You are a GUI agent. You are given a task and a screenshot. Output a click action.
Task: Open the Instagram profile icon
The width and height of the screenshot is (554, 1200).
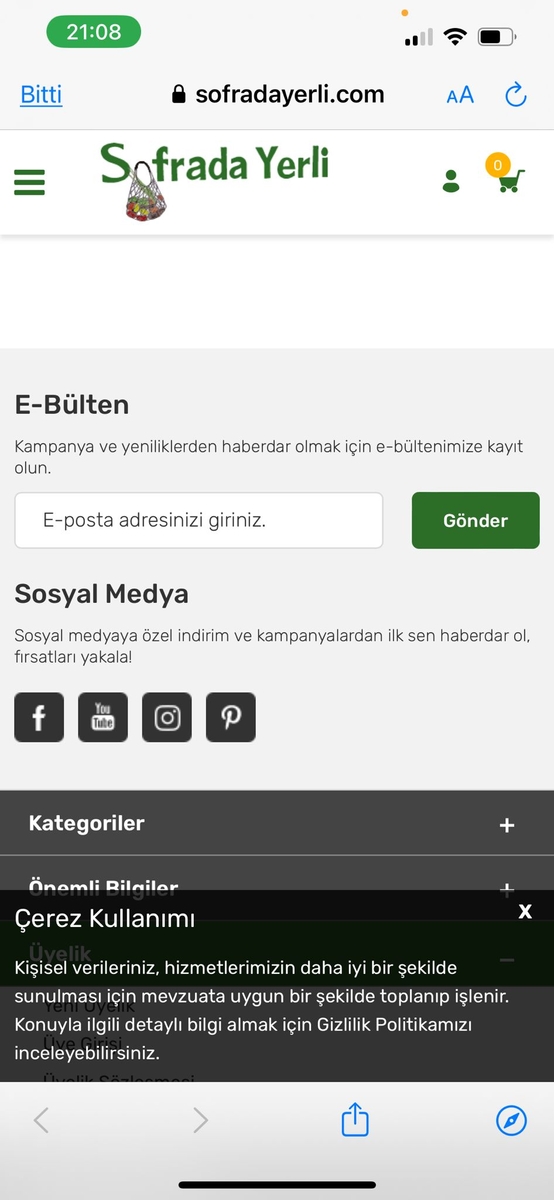(x=167, y=717)
